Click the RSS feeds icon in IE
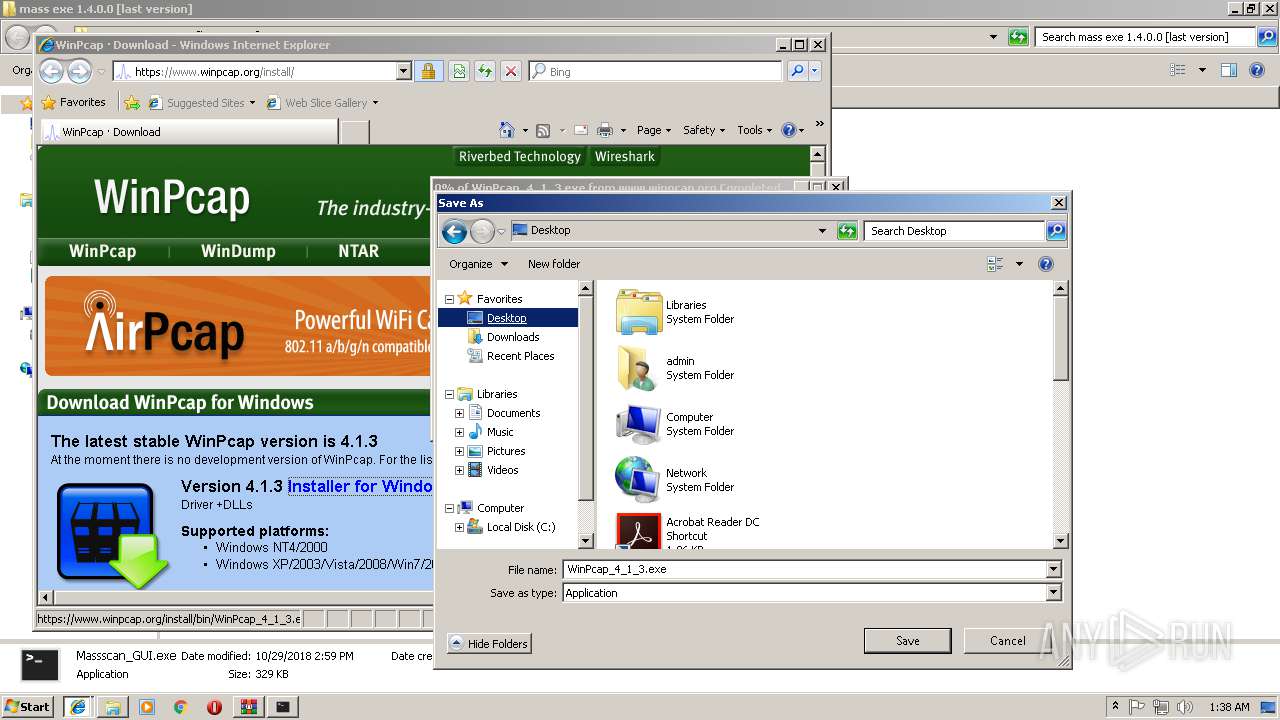The width and height of the screenshot is (1280, 720). (543, 130)
